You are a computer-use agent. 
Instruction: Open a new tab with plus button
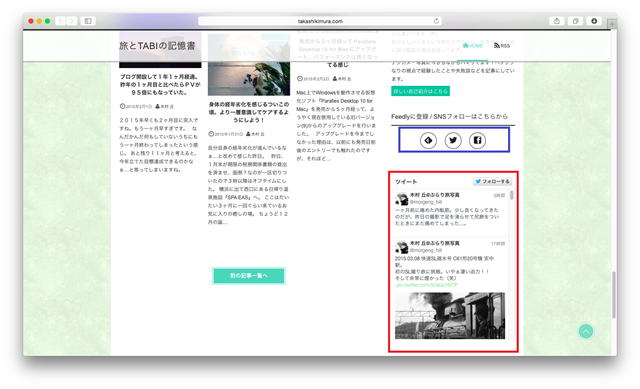(x=612, y=24)
